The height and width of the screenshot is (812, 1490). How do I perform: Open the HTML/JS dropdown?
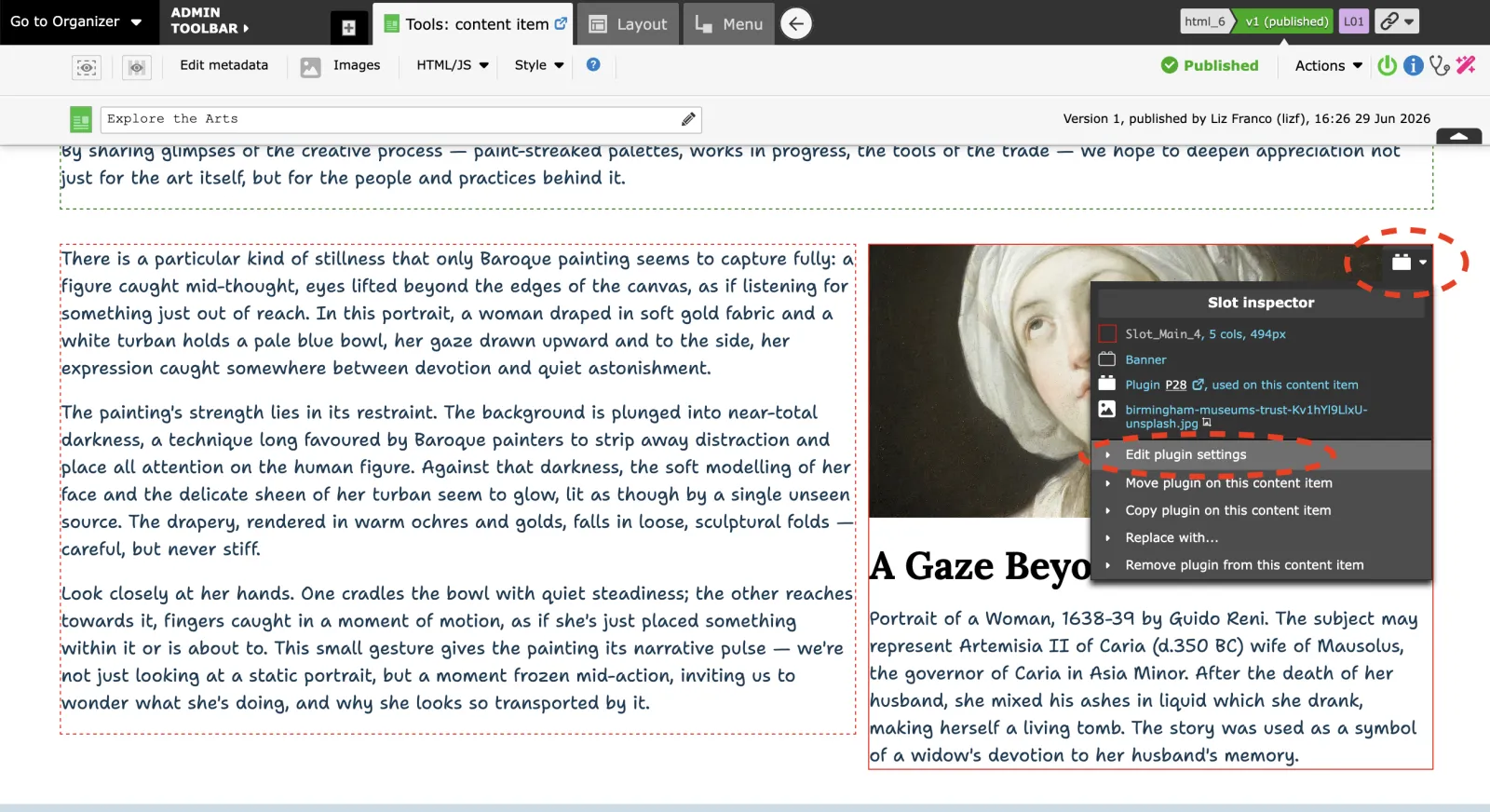point(452,65)
